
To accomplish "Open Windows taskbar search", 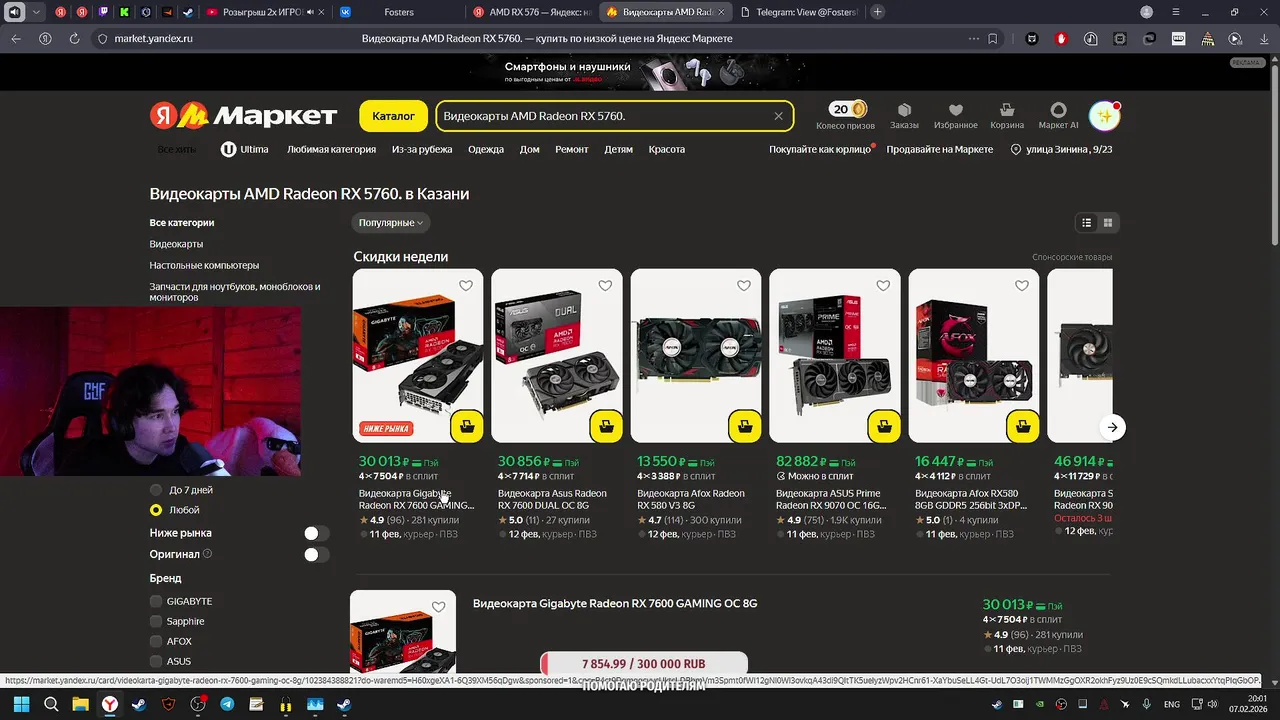I will click(51, 704).
